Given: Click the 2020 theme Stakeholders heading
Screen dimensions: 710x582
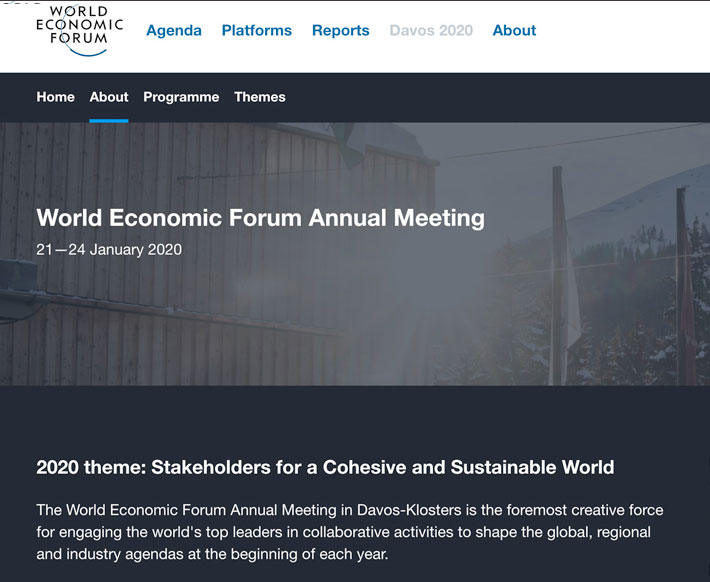Looking at the screenshot, I should [x=325, y=467].
